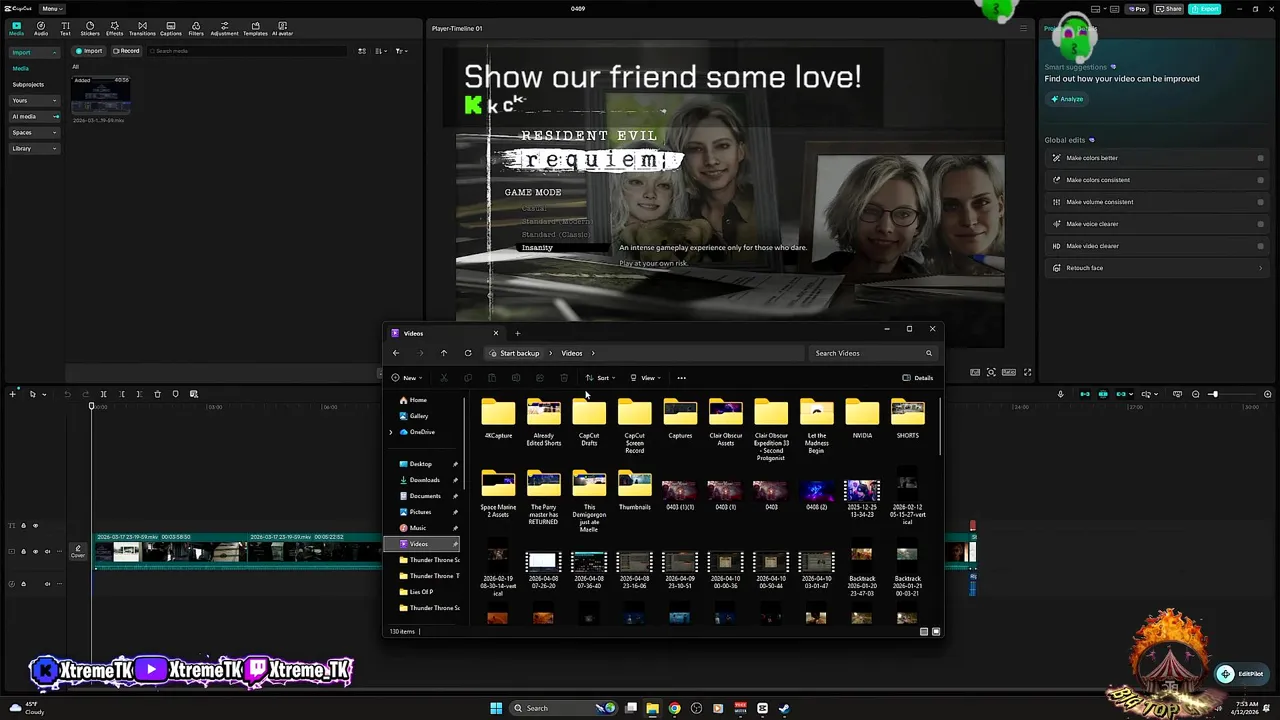Toggle the Make video clearer switch
Viewport: 1280px width, 720px height.
pyautogui.click(x=1260, y=246)
